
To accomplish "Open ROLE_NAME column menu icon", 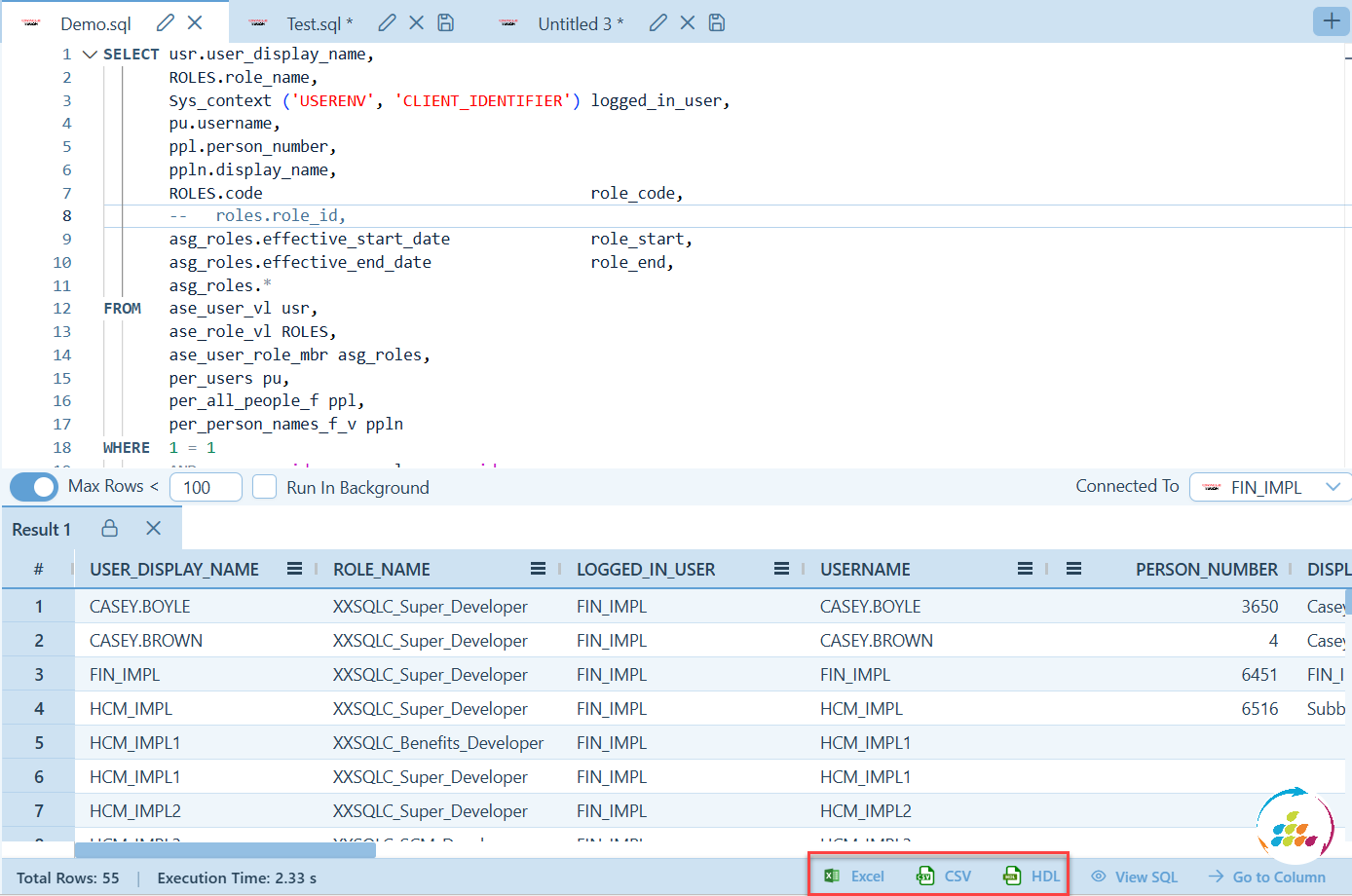I will click(x=538, y=569).
